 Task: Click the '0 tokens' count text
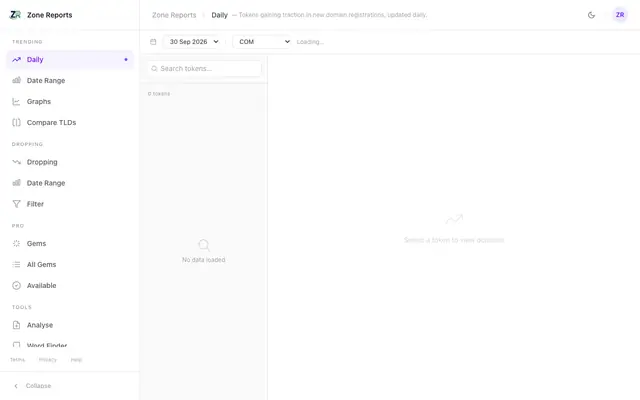(159, 93)
